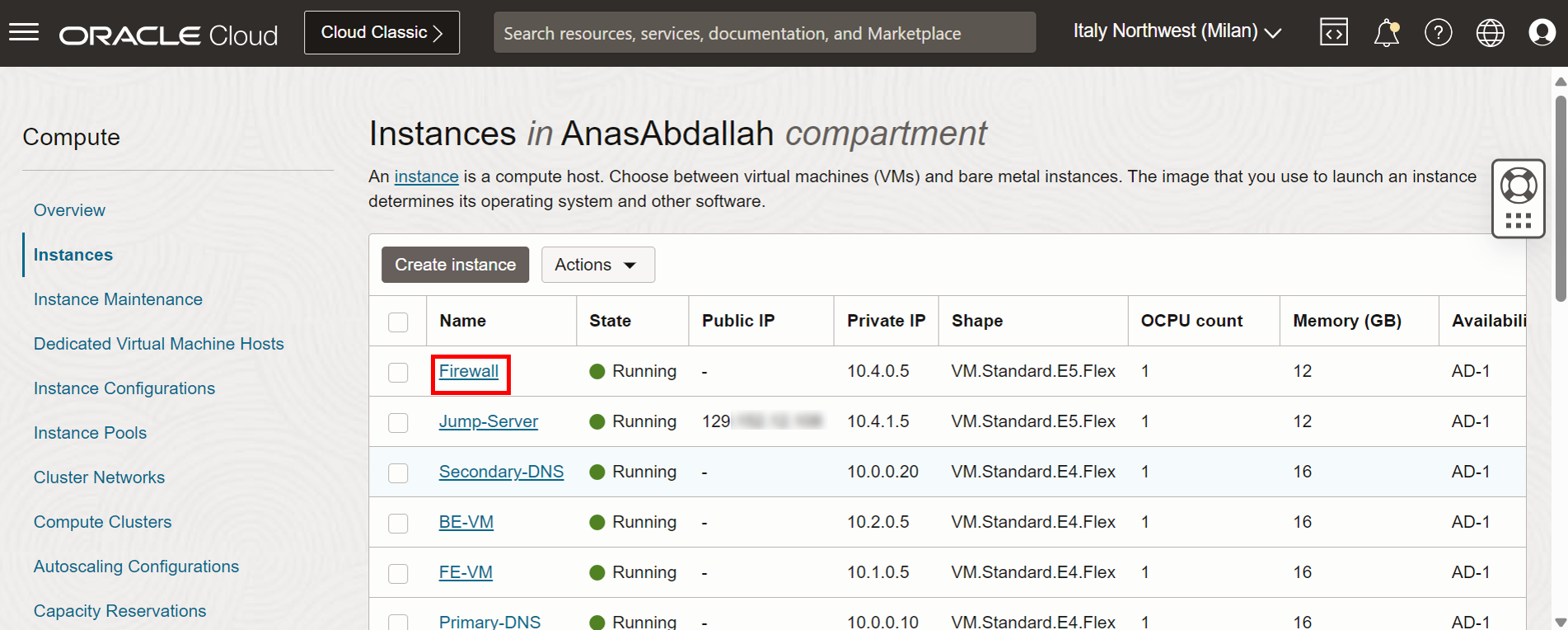Tick the checkbox for Jump-Server instance
This screenshot has height=630, width=1568.
click(398, 422)
